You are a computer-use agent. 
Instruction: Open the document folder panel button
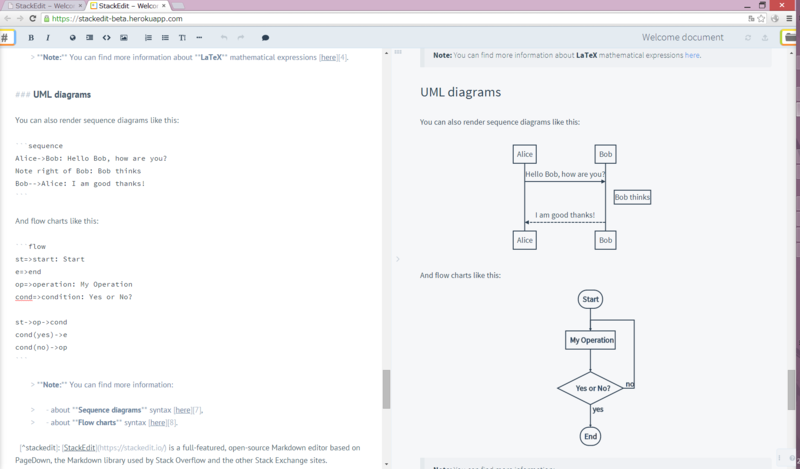790,37
